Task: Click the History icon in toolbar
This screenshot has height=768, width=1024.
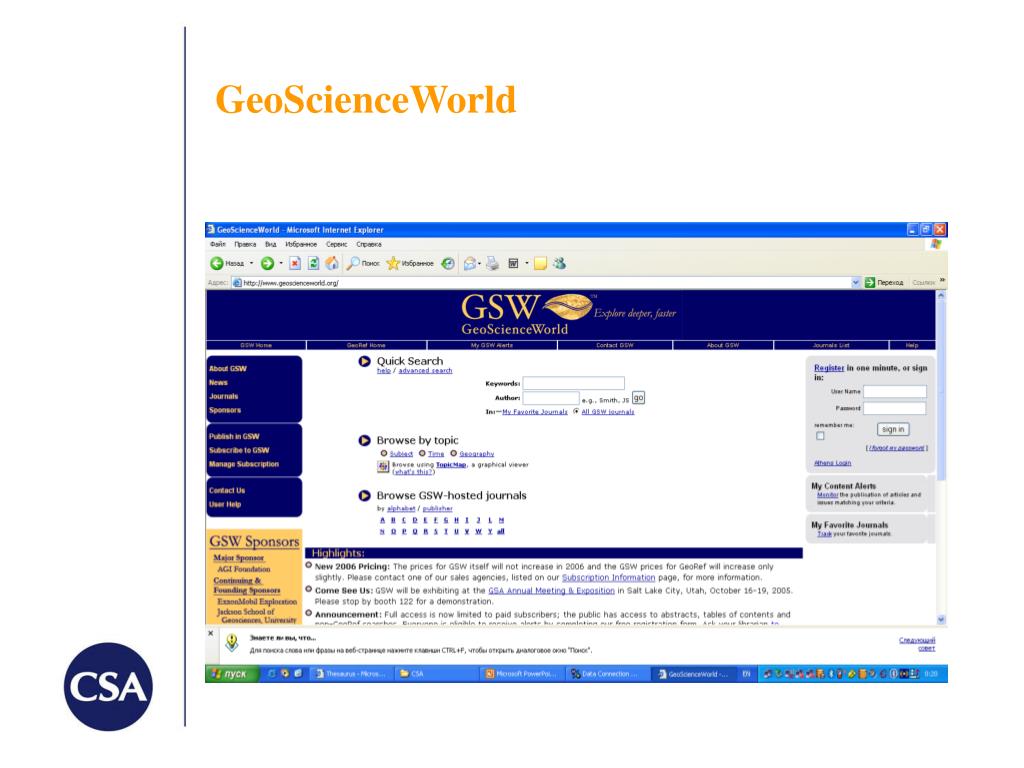Action: [448, 263]
